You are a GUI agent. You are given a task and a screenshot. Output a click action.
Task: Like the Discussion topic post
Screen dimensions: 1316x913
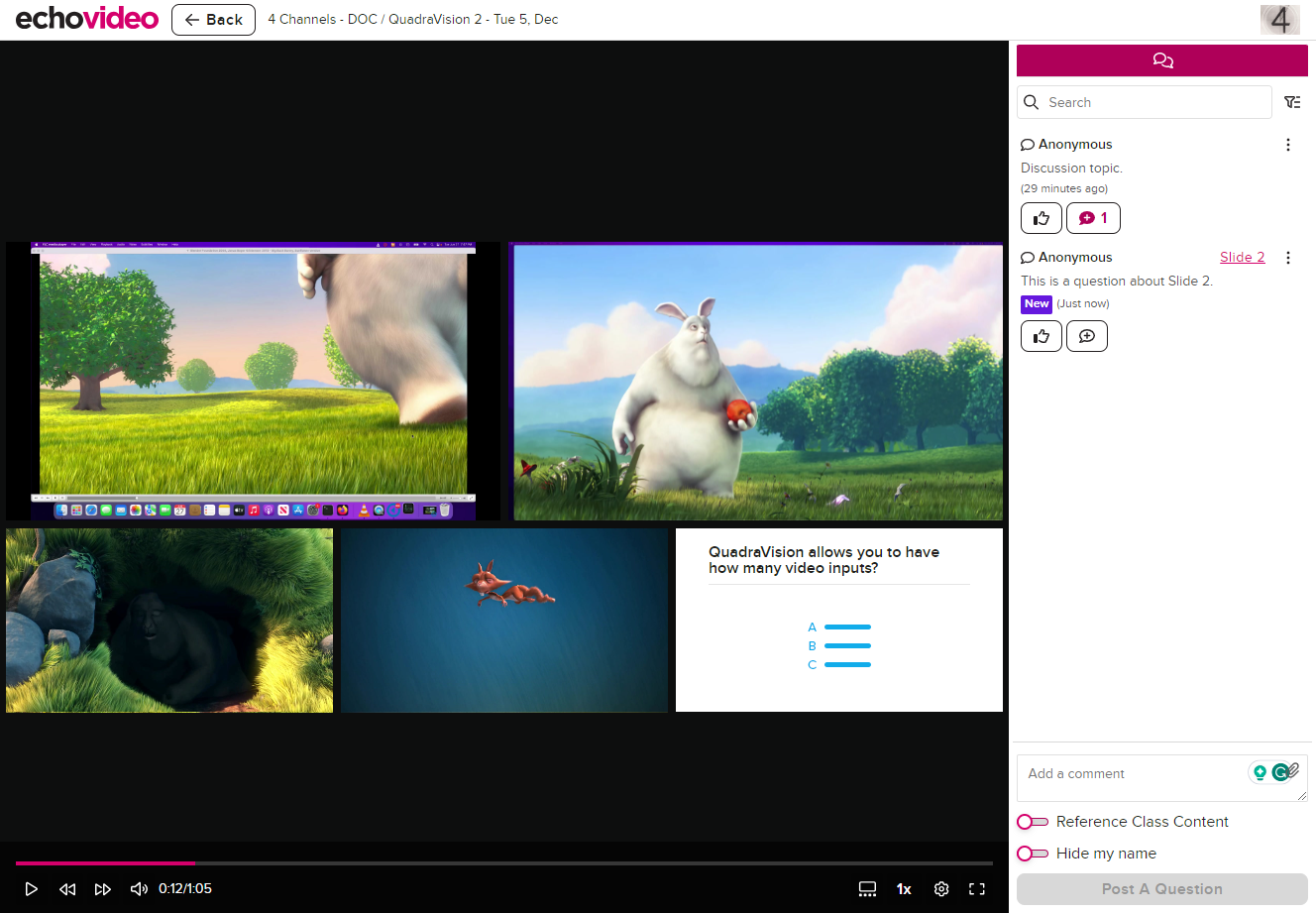(x=1042, y=218)
